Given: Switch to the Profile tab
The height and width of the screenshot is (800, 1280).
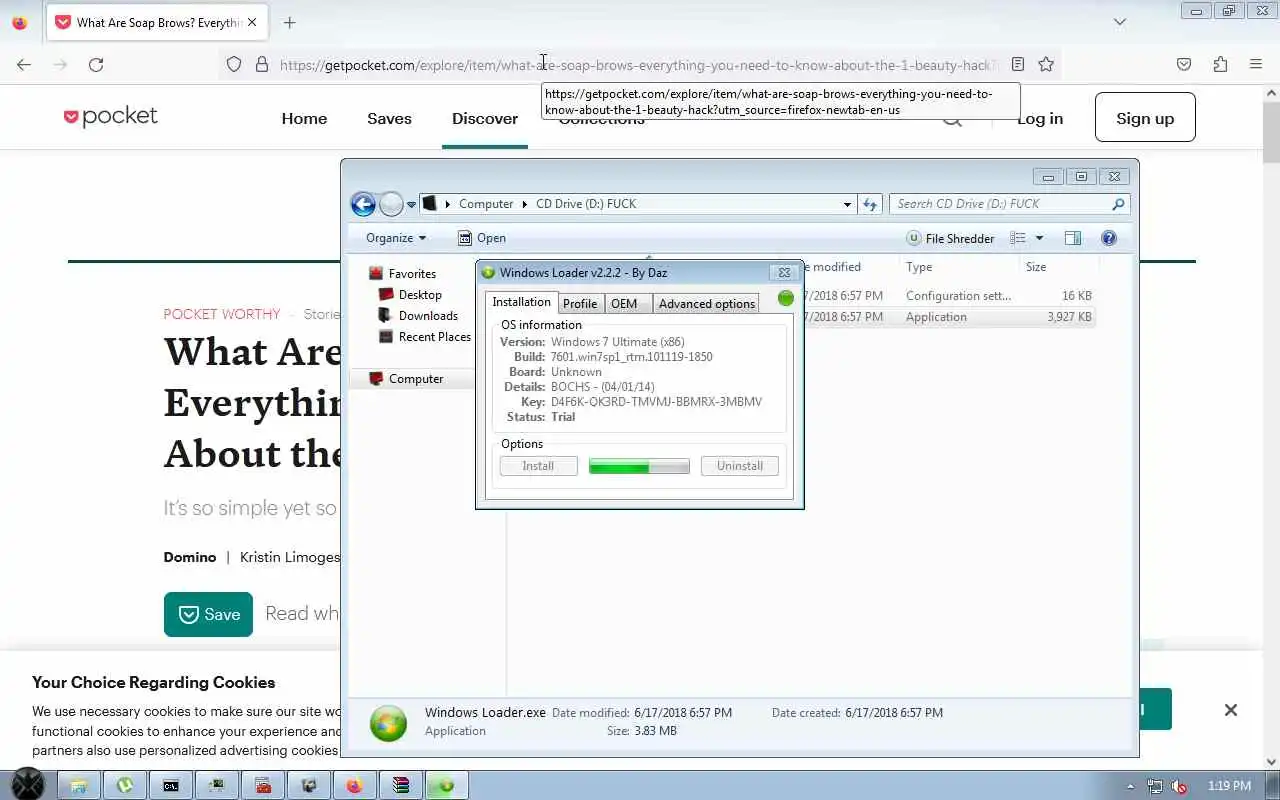Looking at the screenshot, I should 579,303.
